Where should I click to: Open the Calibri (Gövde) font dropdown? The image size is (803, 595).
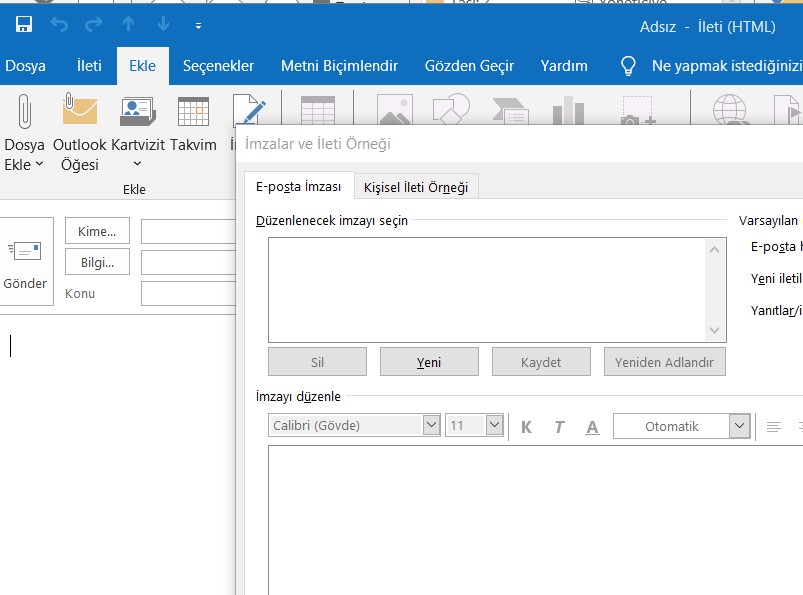click(430, 424)
